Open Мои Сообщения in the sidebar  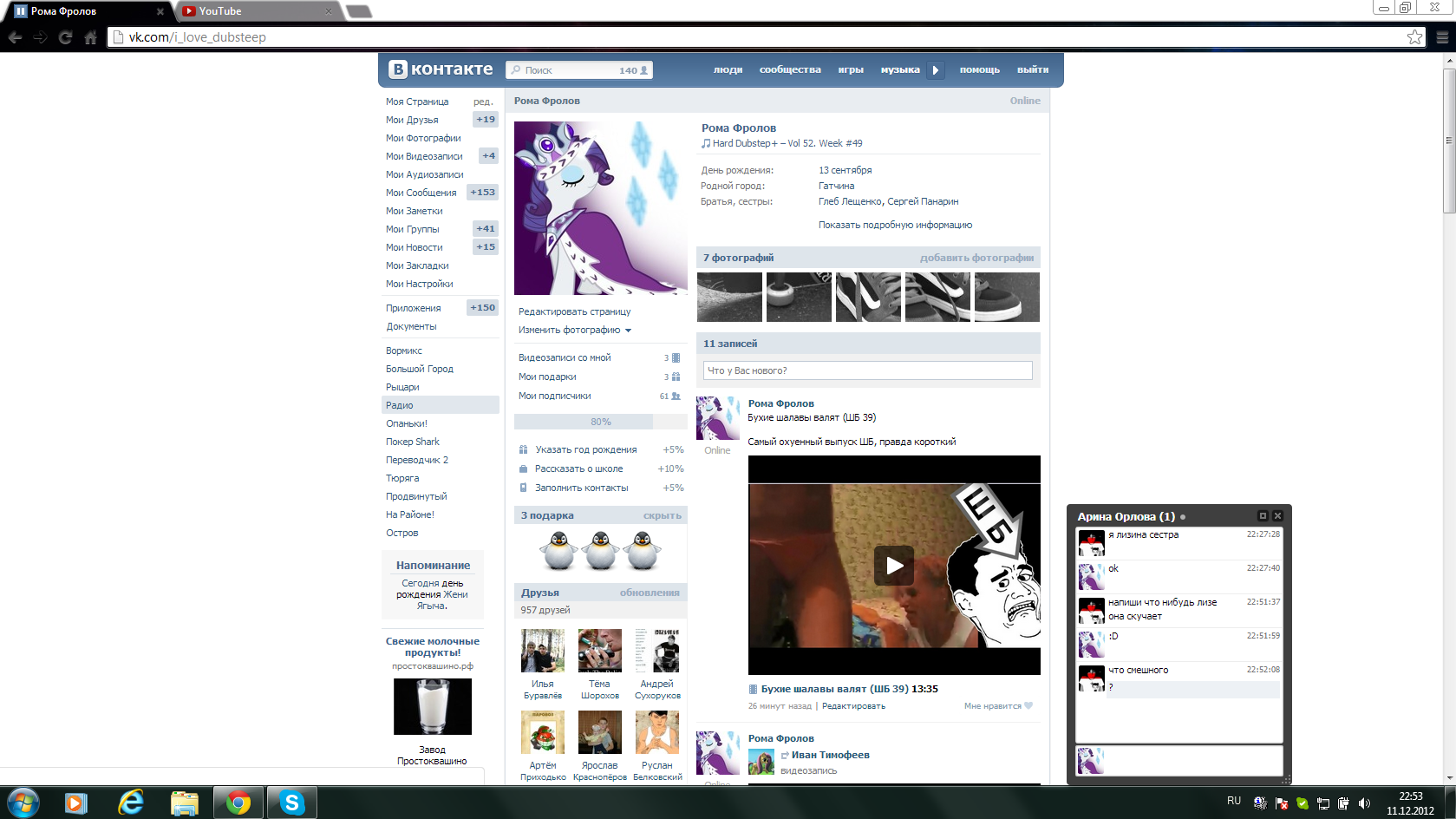(421, 193)
